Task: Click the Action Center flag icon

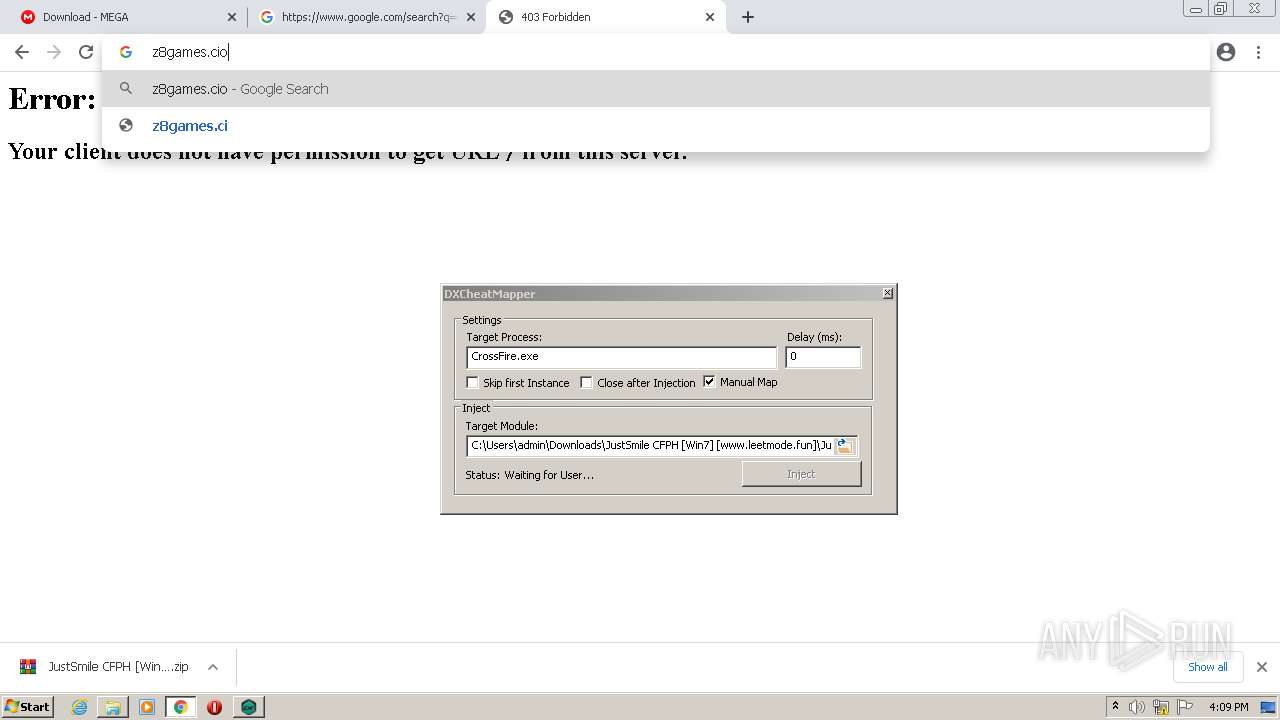Action: pos(1185,707)
